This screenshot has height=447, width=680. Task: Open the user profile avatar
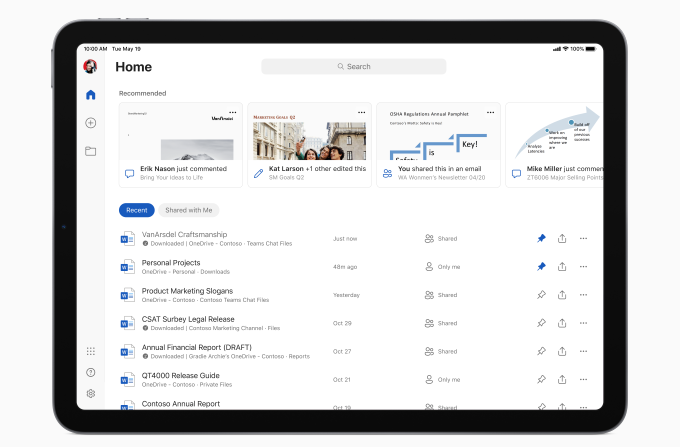click(x=90, y=66)
